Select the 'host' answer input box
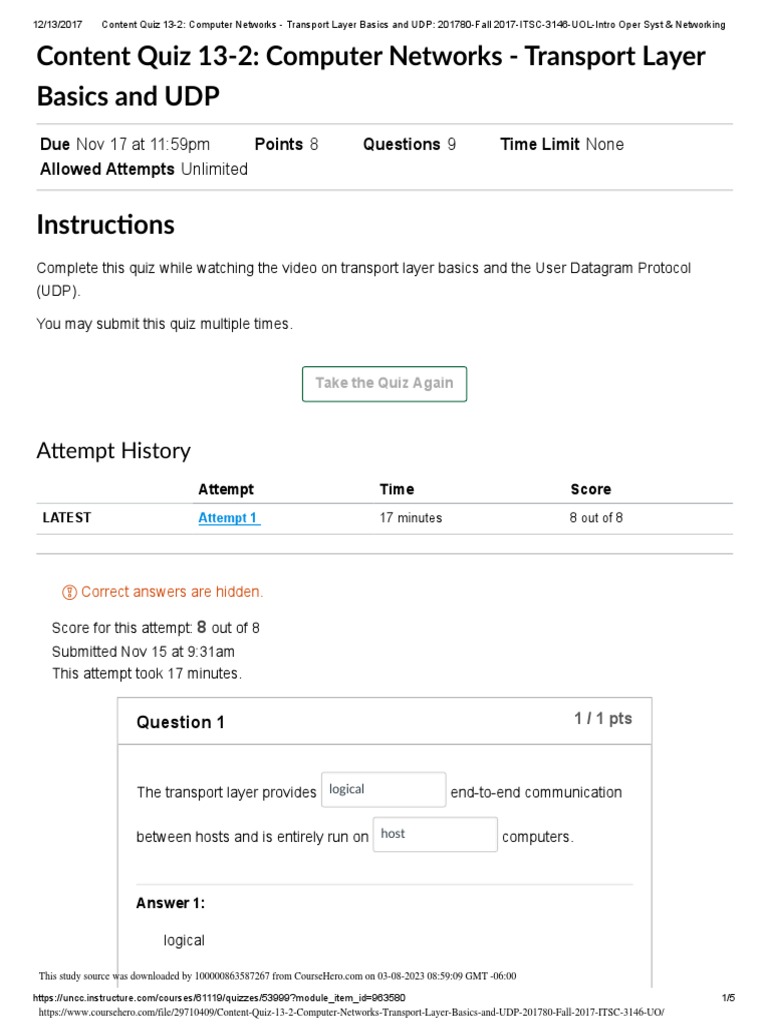768x1024 pixels. pyautogui.click(x=434, y=834)
